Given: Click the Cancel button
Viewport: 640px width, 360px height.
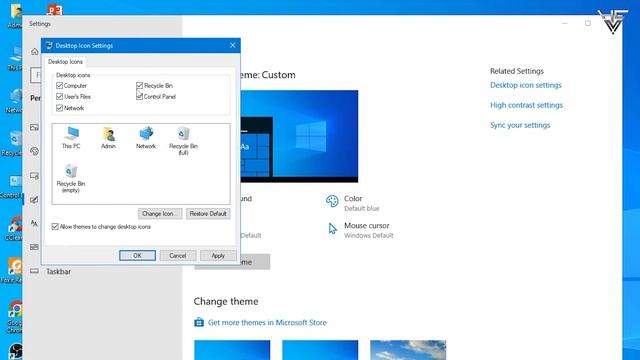Looking at the screenshot, I should click(x=178, y=256).
